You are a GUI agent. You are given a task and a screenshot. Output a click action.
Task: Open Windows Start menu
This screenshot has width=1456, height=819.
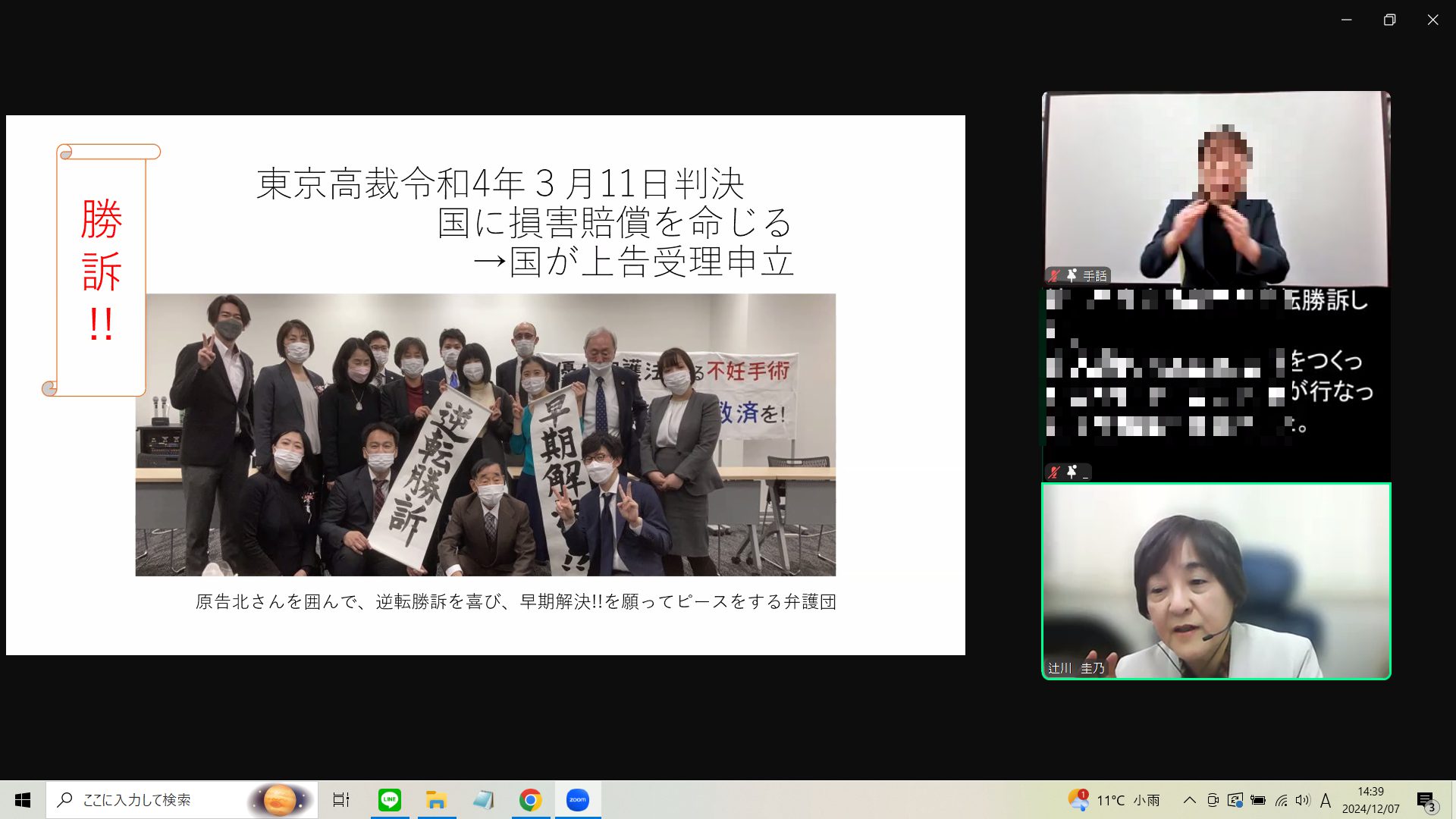point(23,800)
